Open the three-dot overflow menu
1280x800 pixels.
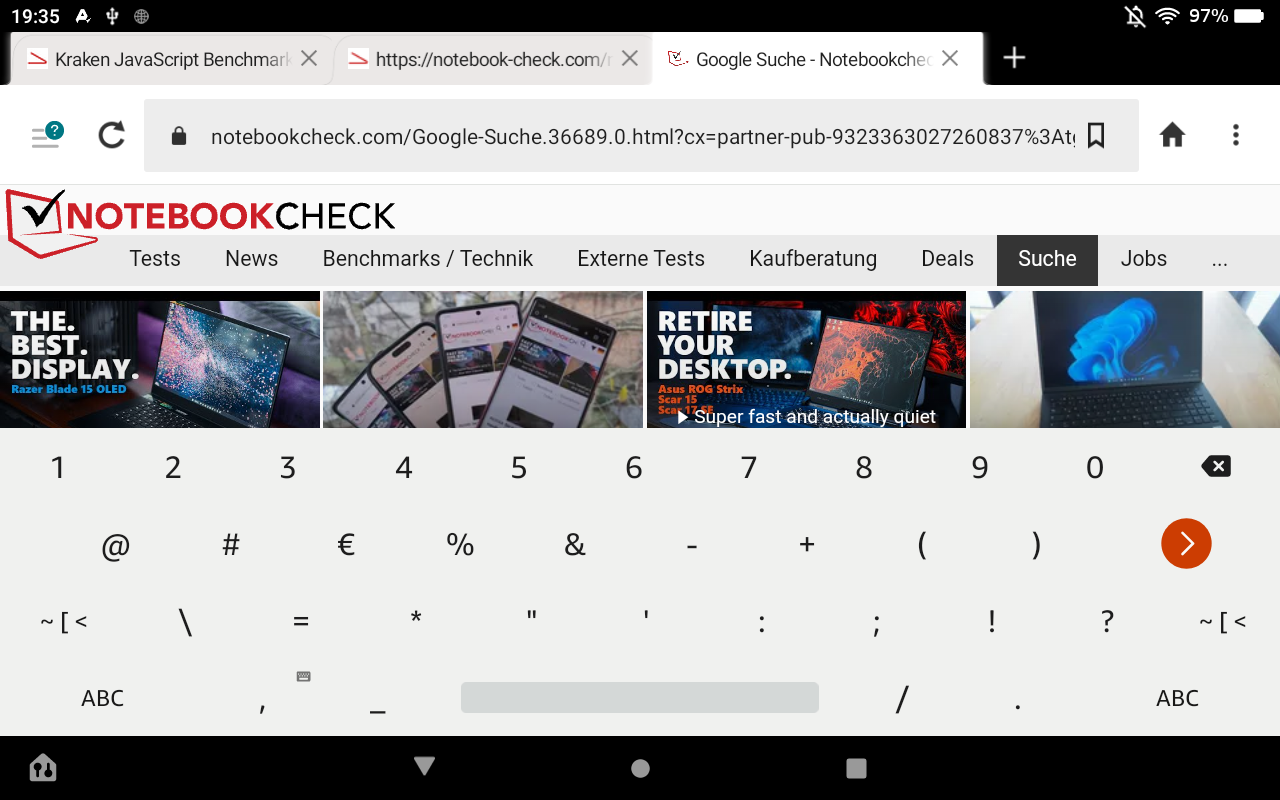pos(1236,135)
